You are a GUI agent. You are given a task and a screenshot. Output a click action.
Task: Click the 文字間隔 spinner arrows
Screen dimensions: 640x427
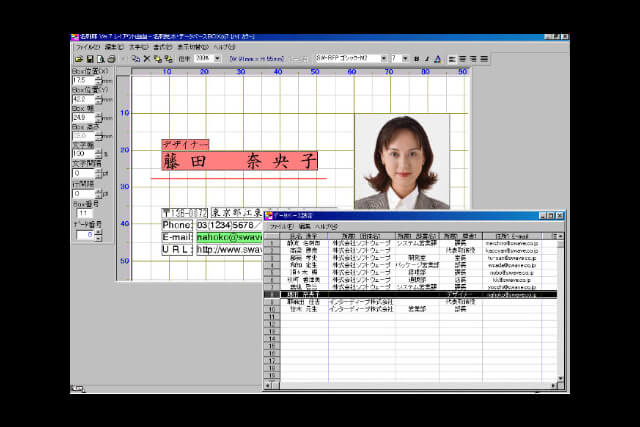[x=99, y=173]
